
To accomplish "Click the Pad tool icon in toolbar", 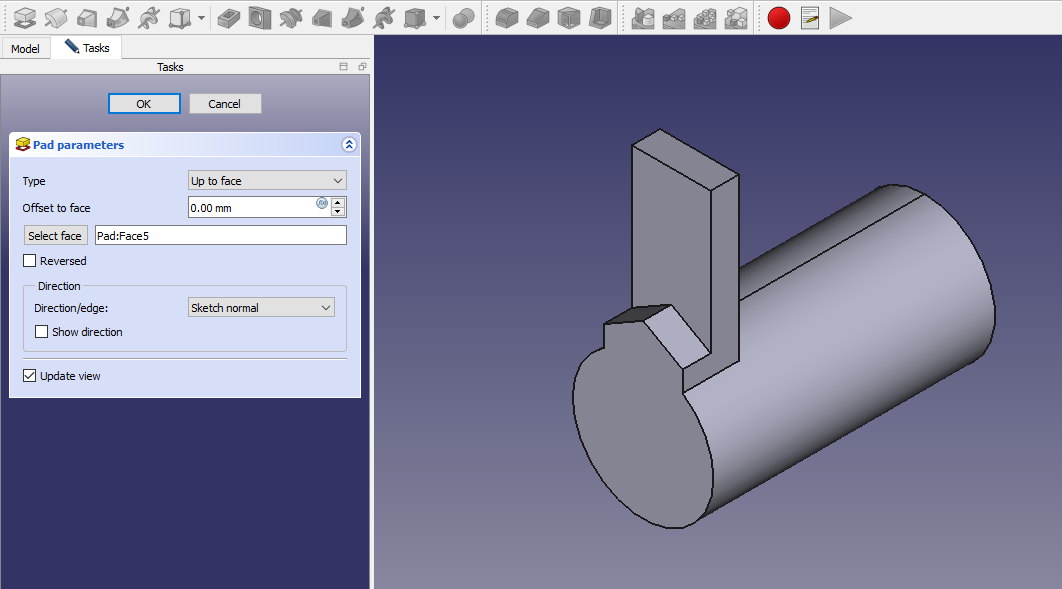I will tap(25, 17).
